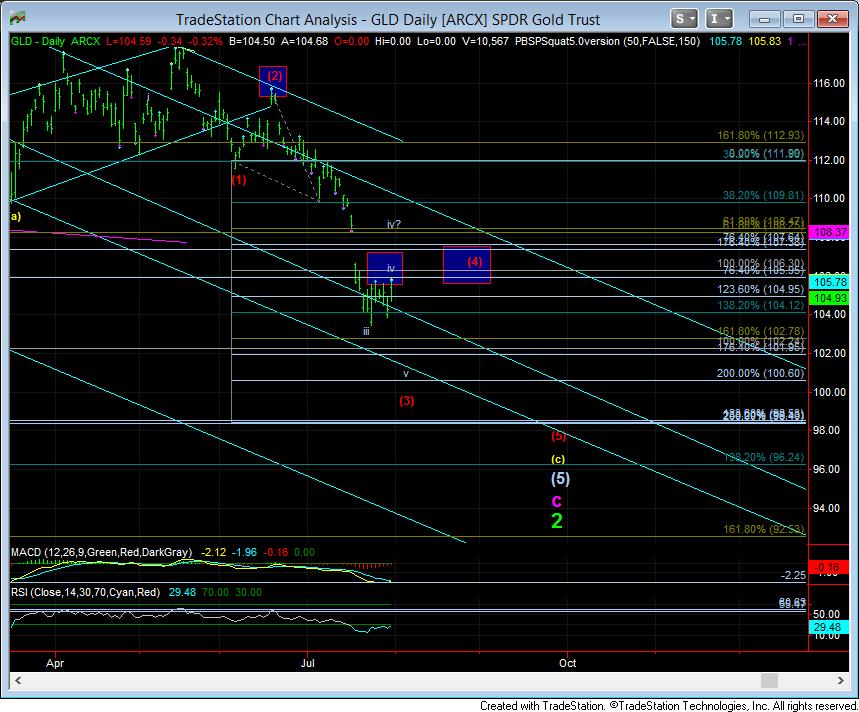Click the '200.00% (100.60)' Fibonacci label

pos(760,374)
